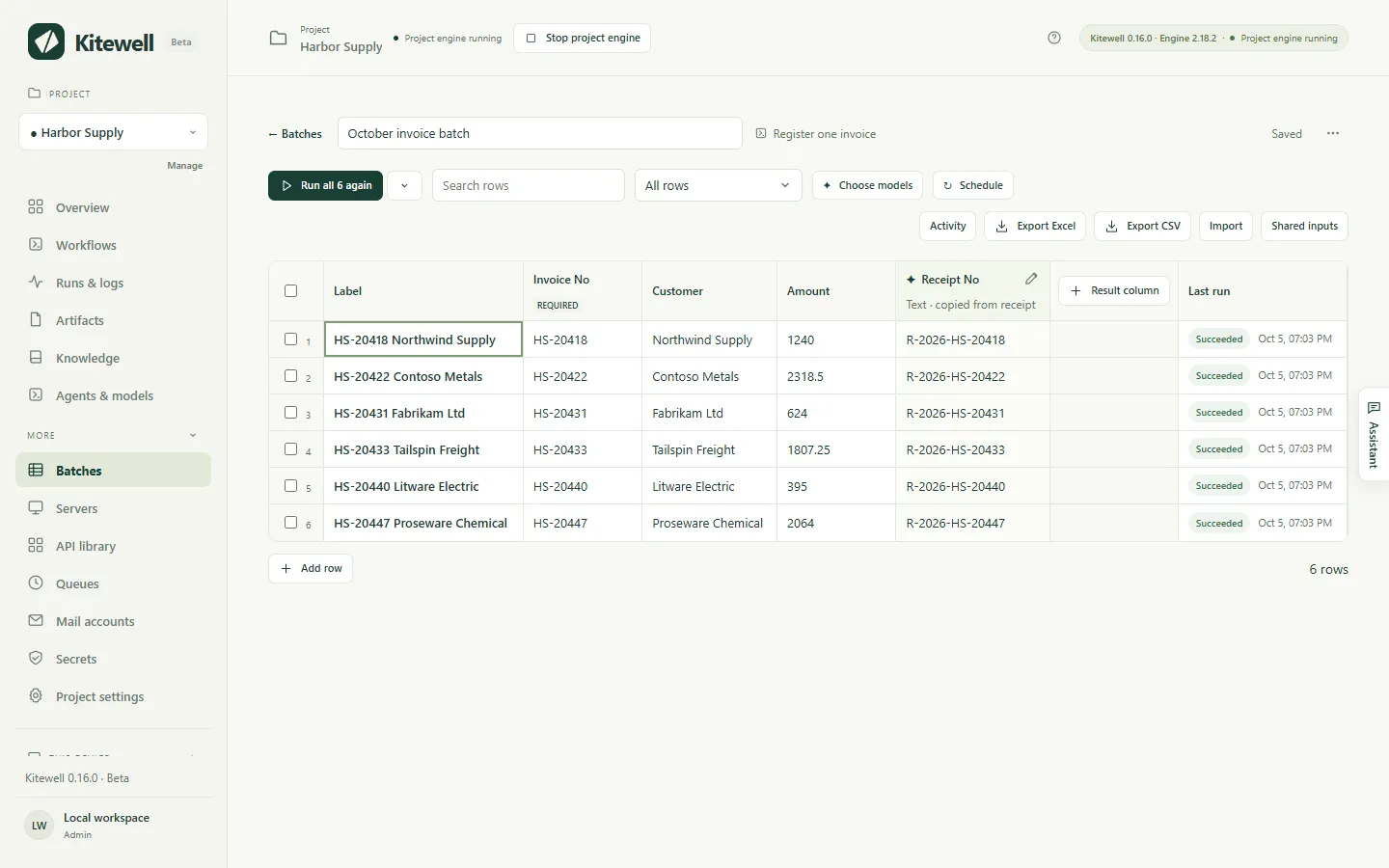Open the Harbor Supply project dropdown
Screen dimensions: 1389x868
[113, 132]
